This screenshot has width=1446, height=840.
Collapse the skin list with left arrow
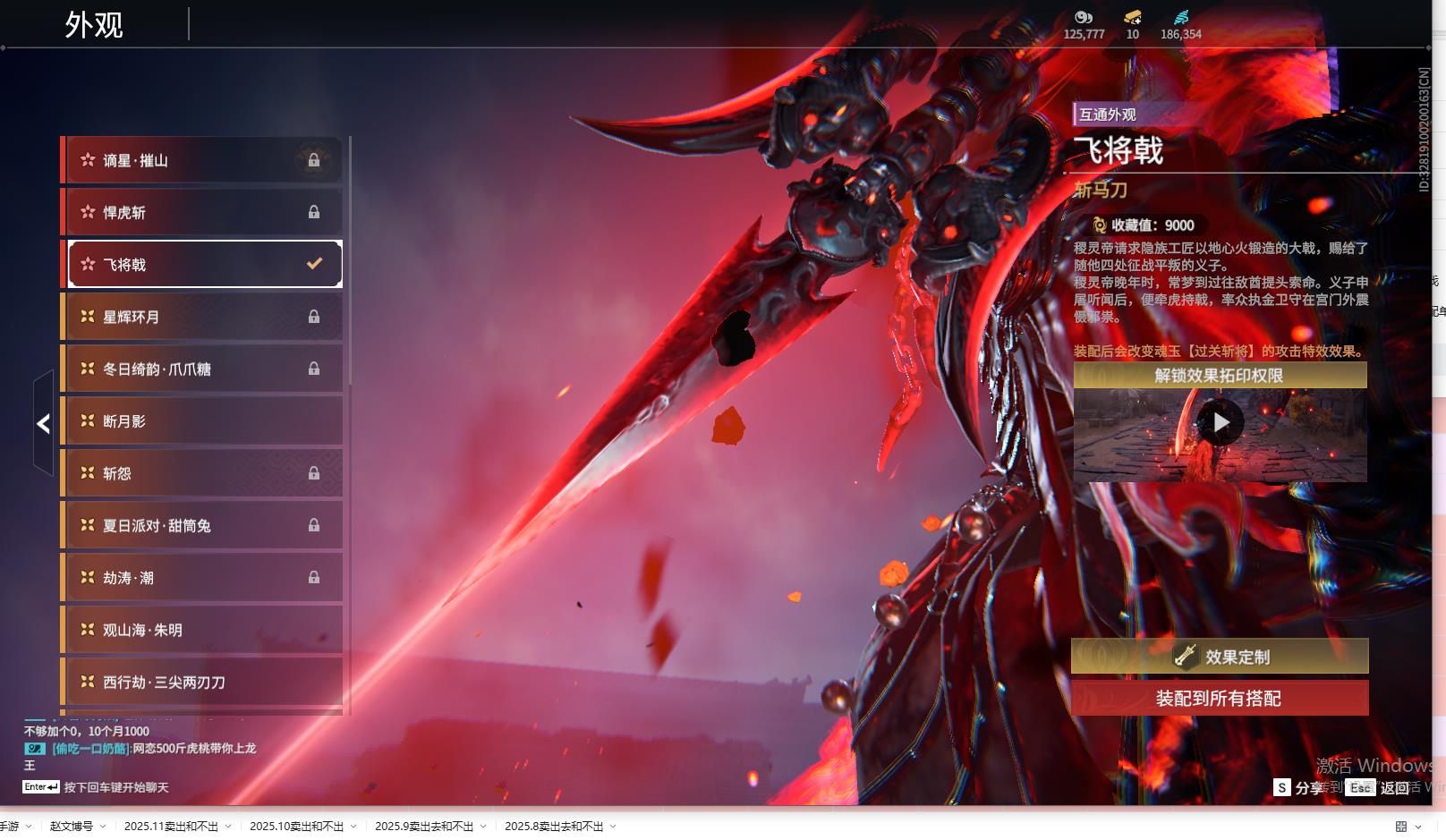44,423
